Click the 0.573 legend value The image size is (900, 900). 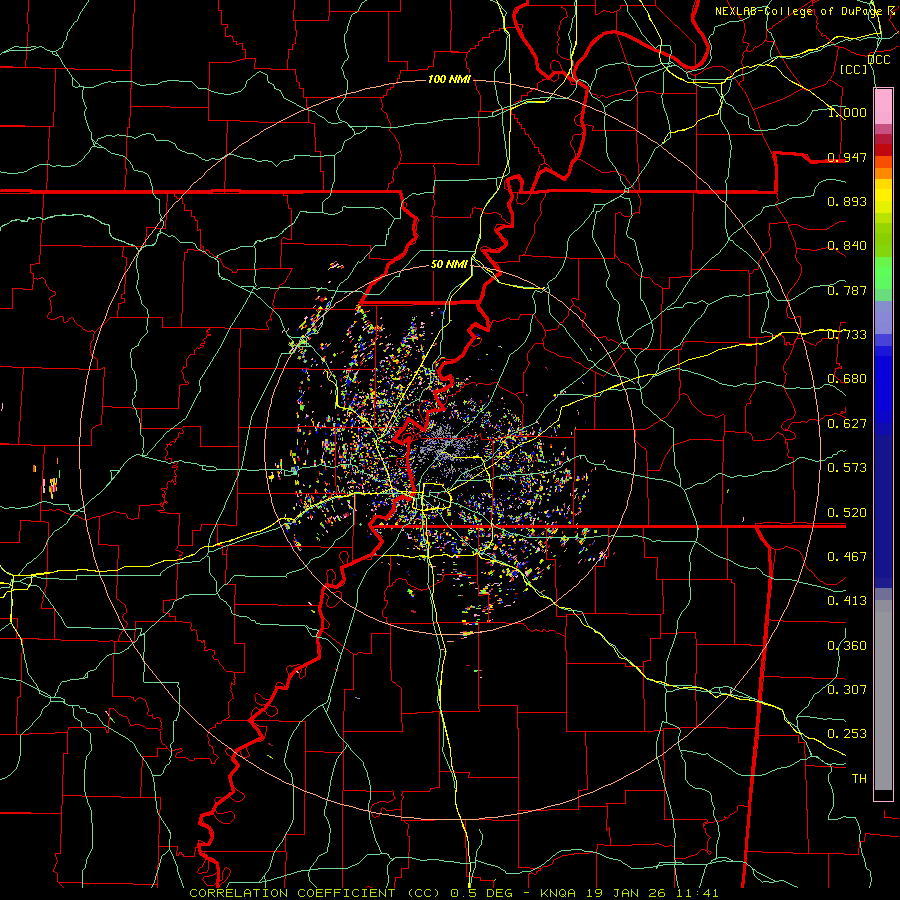point(847,468)
